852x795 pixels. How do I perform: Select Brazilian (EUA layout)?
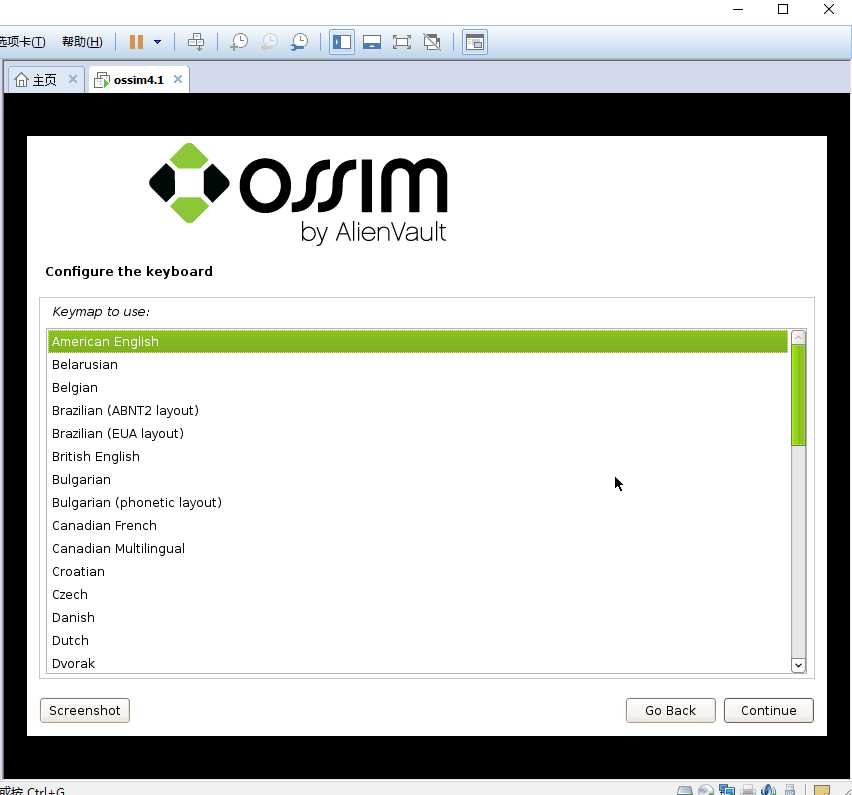(x=417, y=434)
